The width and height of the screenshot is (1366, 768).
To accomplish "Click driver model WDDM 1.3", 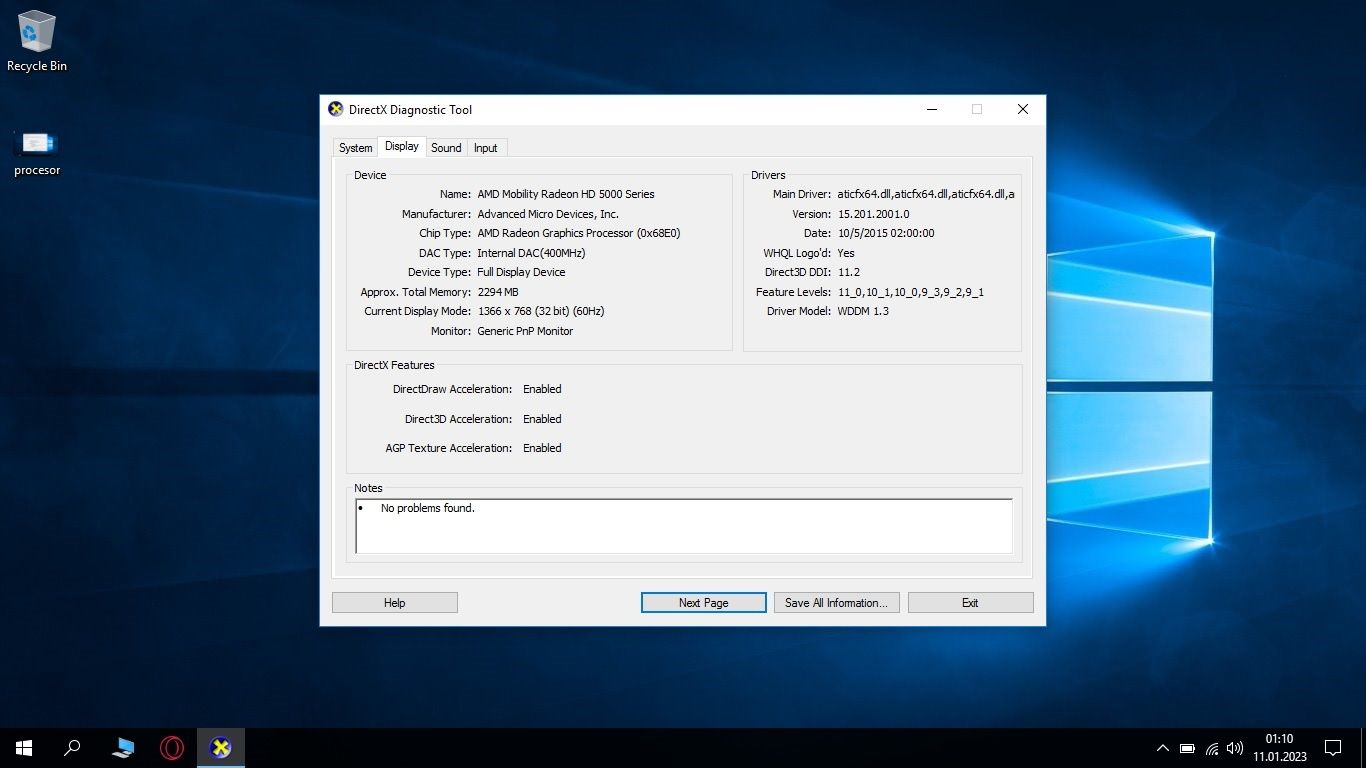I will click(x=863, y=311).
